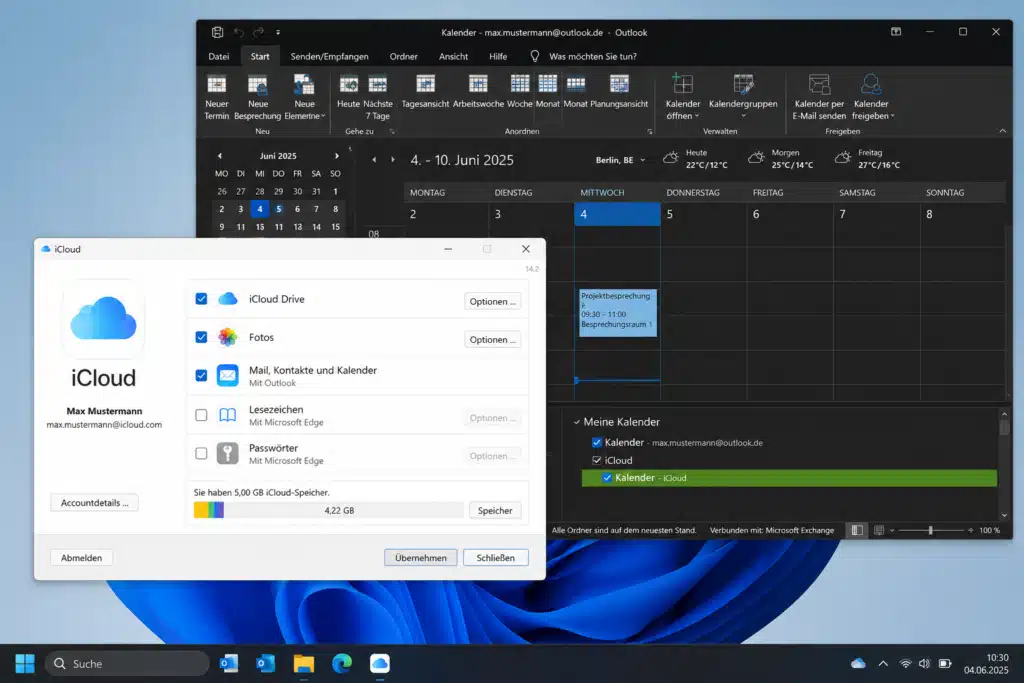The width and height of the screenshot is (1024, 683).
Task: Click Windows taskbar Suche field
Action: (127, 663)
